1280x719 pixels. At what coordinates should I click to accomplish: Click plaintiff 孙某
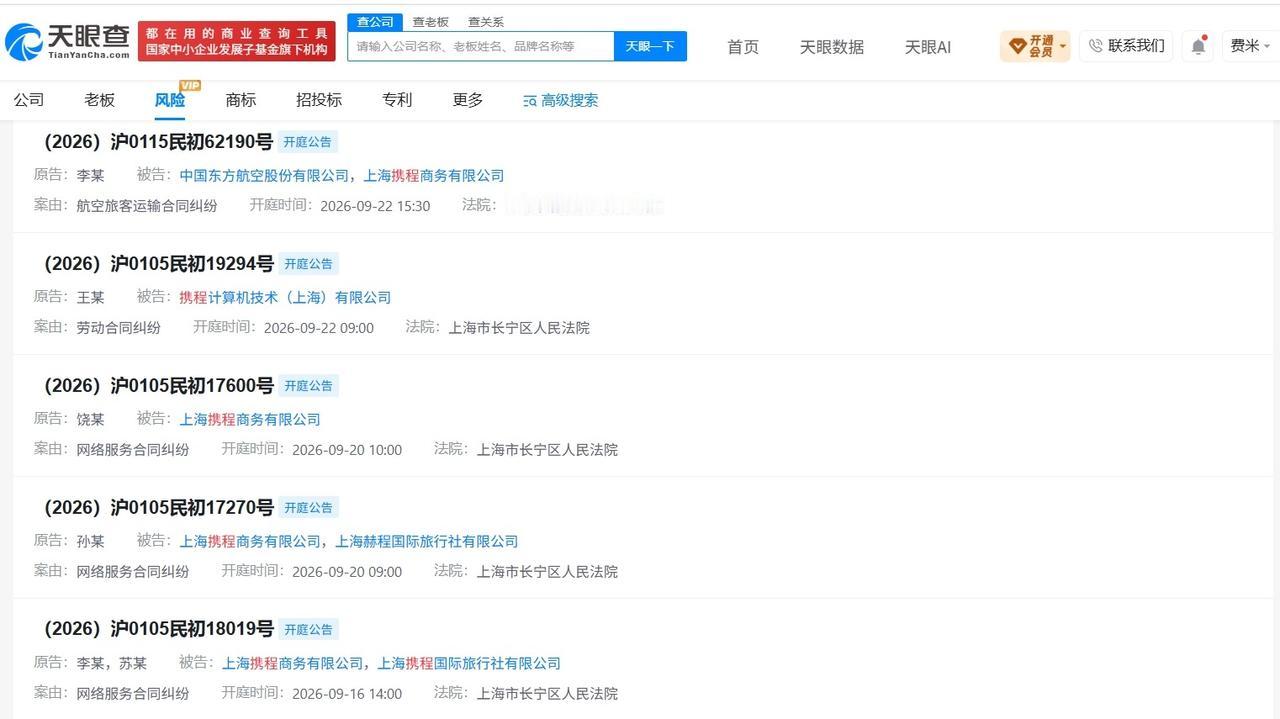click(x=90, y=542)
